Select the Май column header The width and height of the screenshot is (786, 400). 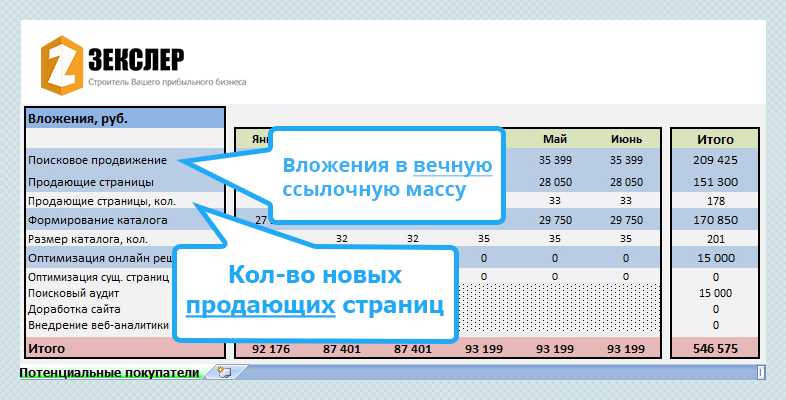(555, 139)
